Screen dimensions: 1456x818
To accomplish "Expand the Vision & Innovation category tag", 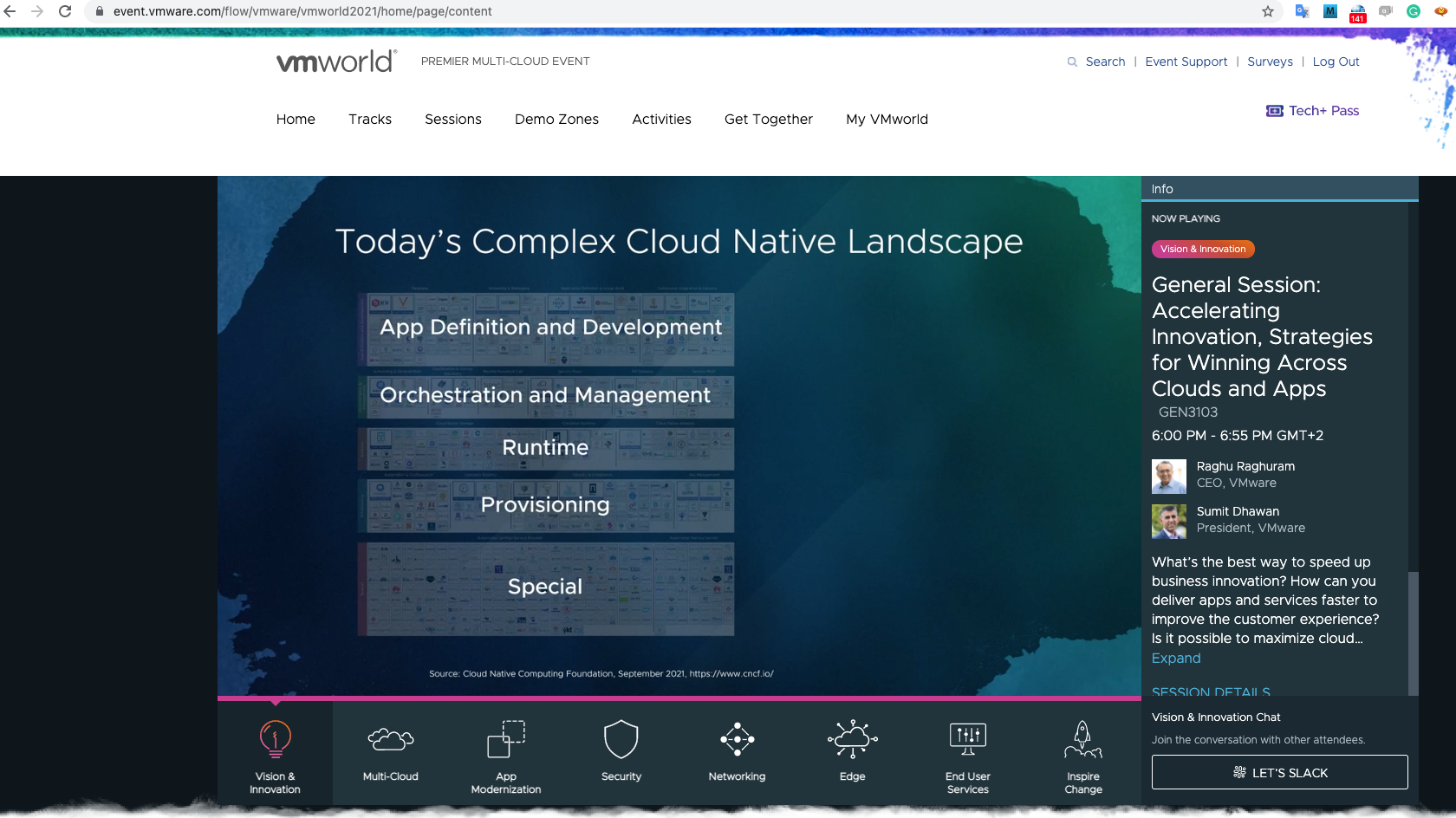I will pyautogui.click(x=1203, y=249).
